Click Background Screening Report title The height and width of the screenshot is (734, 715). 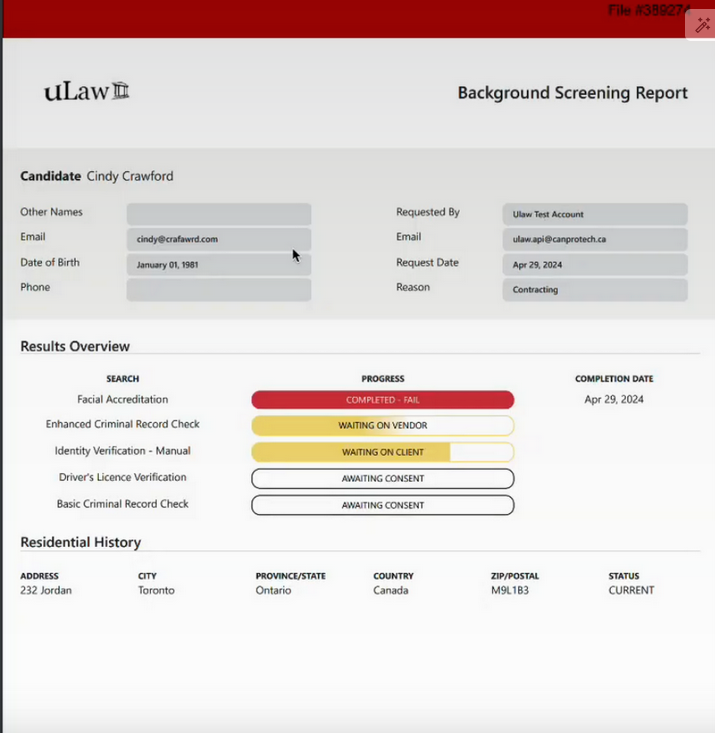573,93
